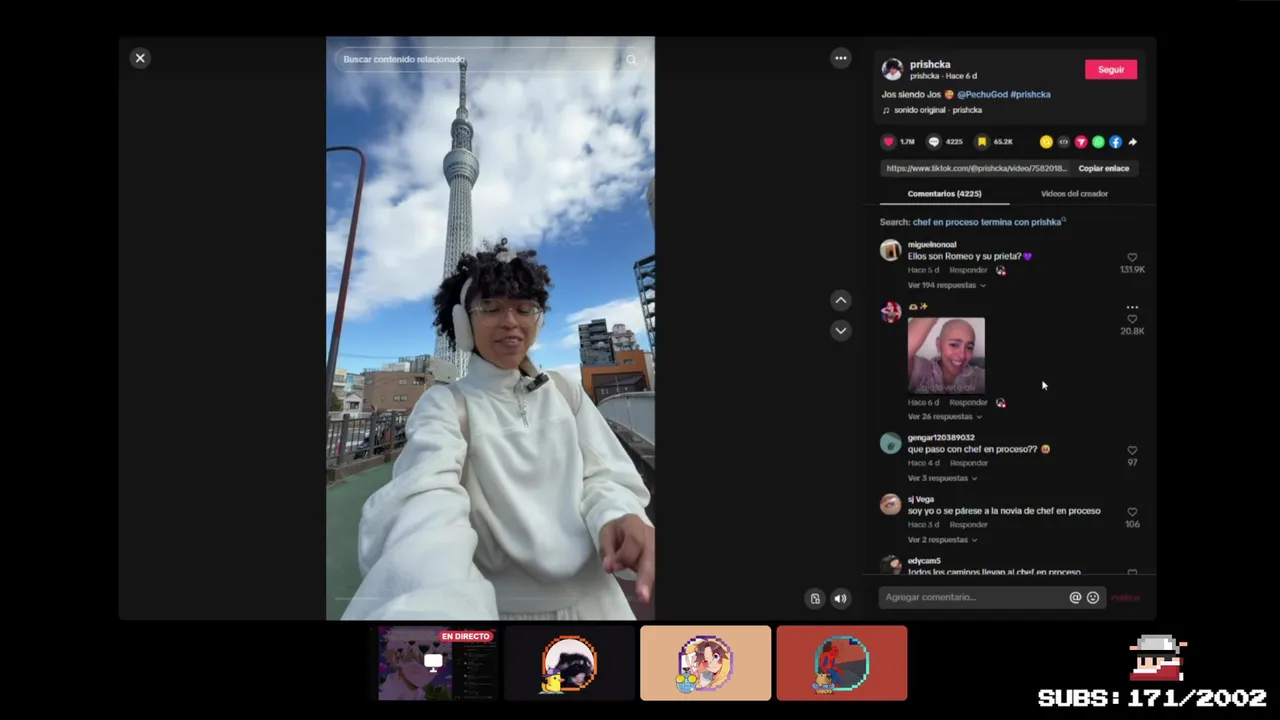The height and width of the screenshot is (720, 1280).
Task: Select the beige background avatar thumbnail
Action: [x=705, y=663]
